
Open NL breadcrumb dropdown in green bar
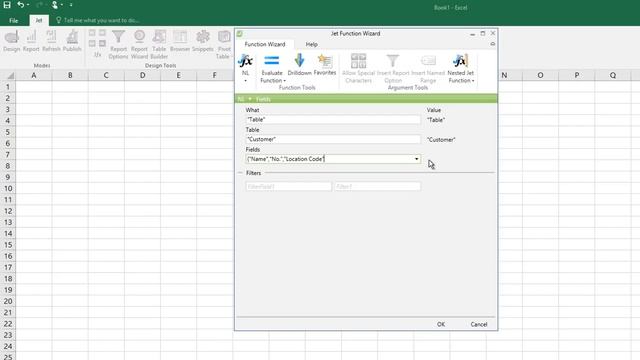250,99
